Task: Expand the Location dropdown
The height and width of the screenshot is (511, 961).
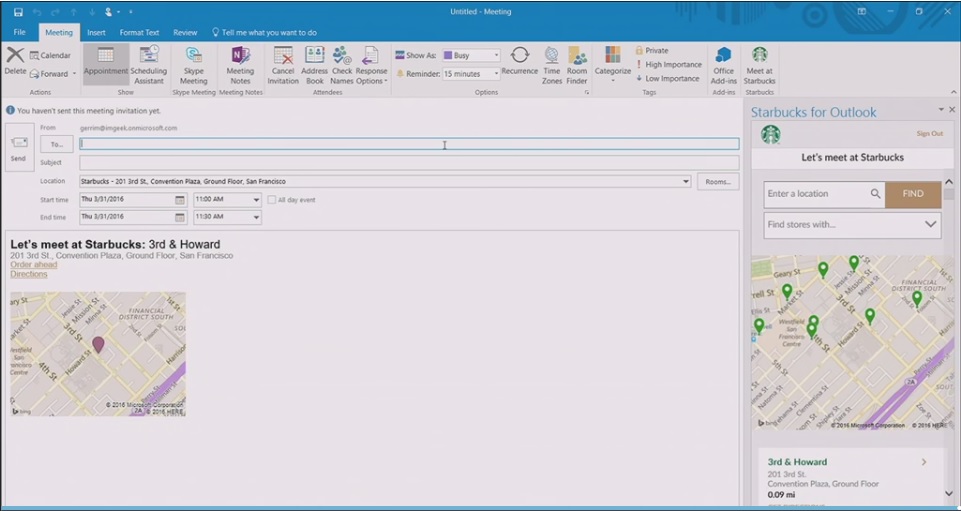Action: click(x=686, y=181)
